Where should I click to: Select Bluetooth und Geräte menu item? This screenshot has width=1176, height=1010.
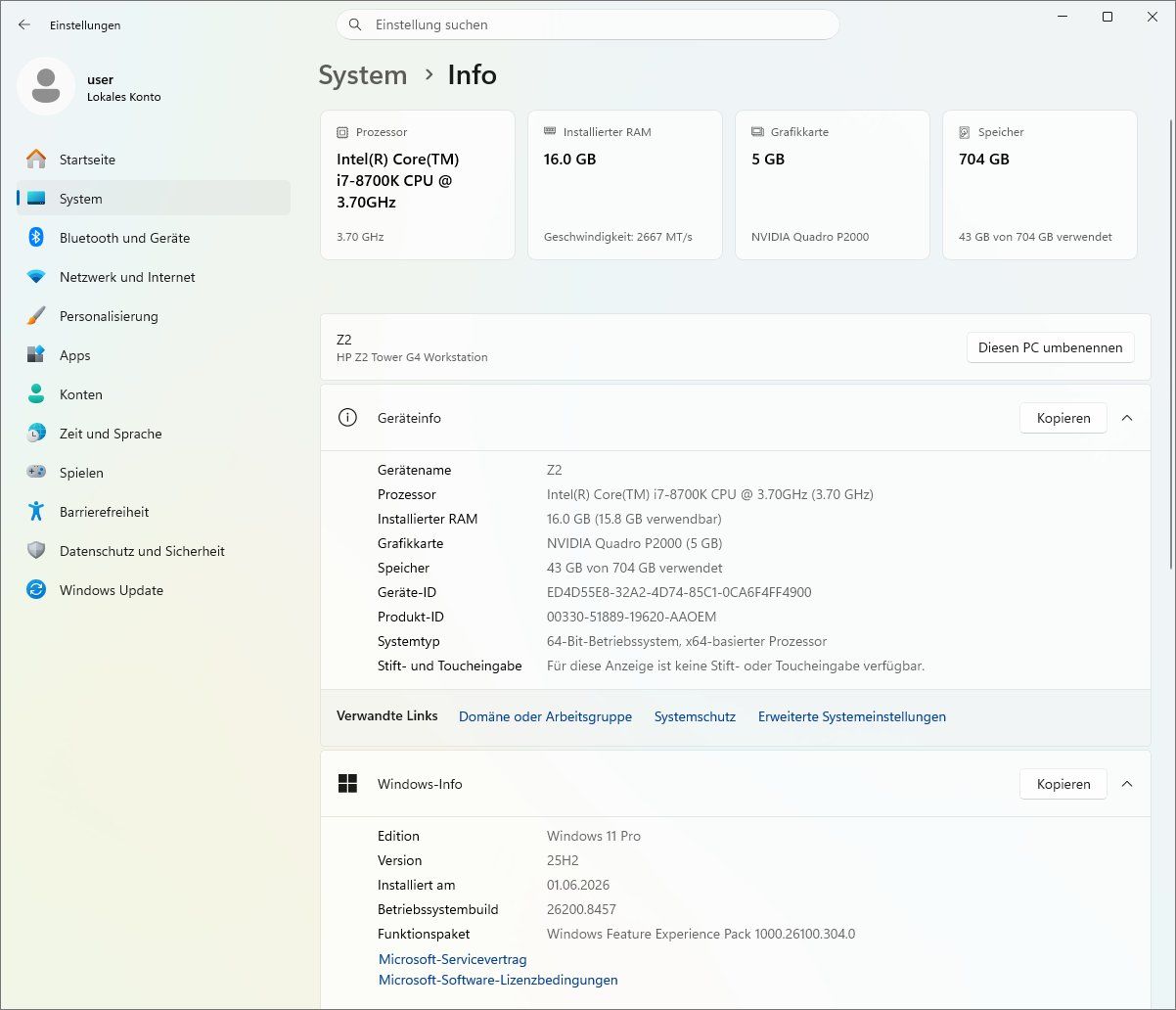[154, 238]
